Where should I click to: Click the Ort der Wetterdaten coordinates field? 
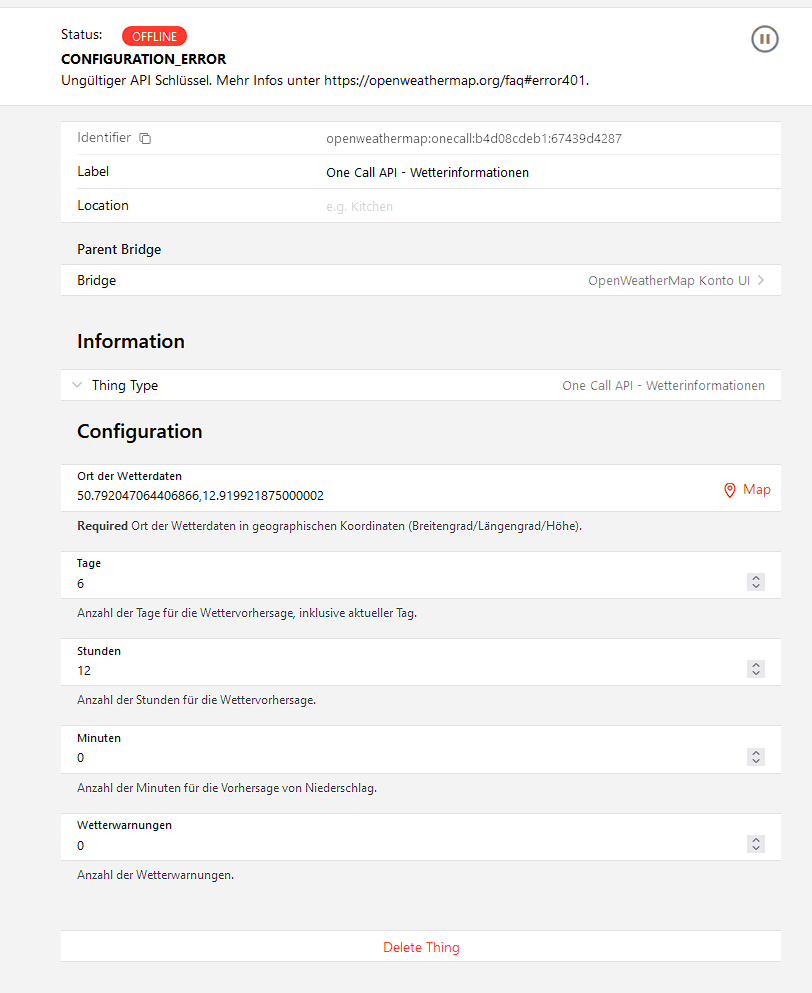[x=390, y=496]
